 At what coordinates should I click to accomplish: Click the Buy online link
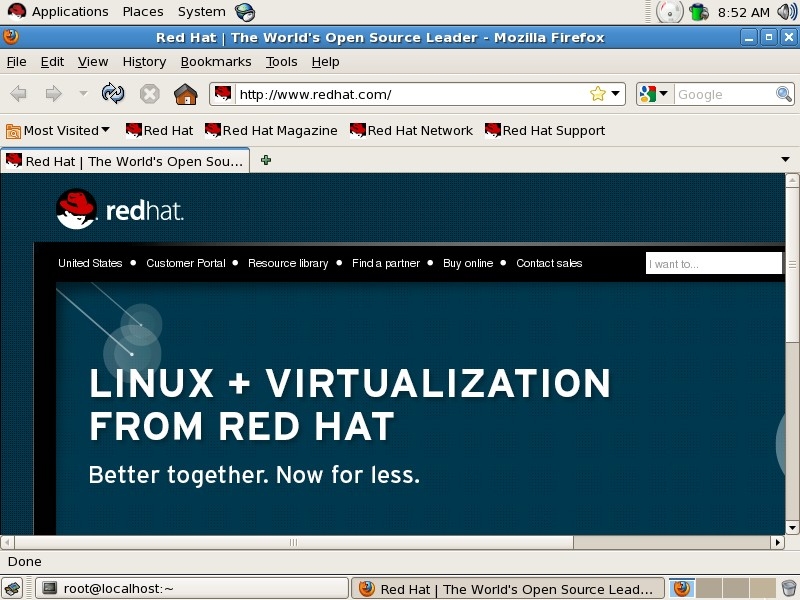pyautogui.click(x=468, y=263)
